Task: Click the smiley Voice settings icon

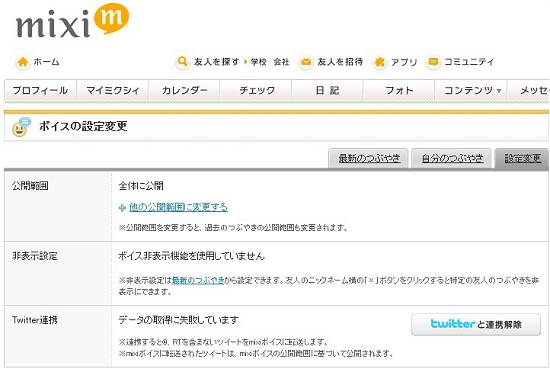Action: [x=21, y=127]
